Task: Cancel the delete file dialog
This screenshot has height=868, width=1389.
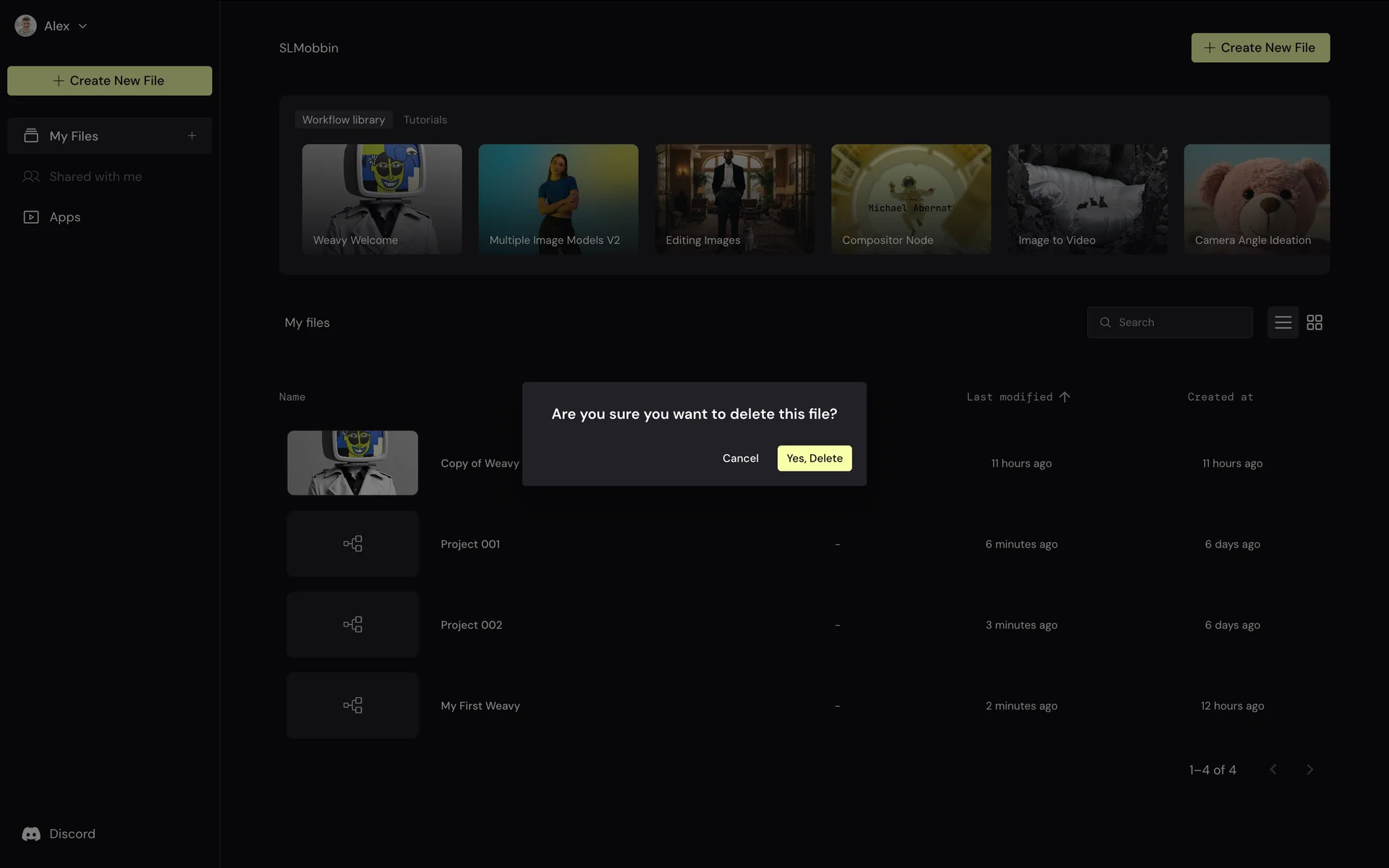Action: coord(740,459)
